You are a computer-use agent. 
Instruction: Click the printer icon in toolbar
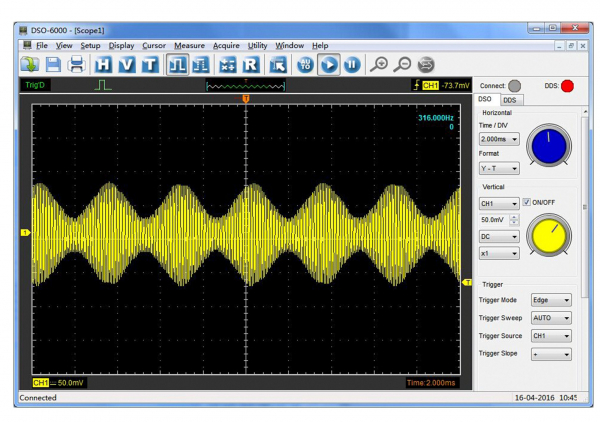[75, 65]
